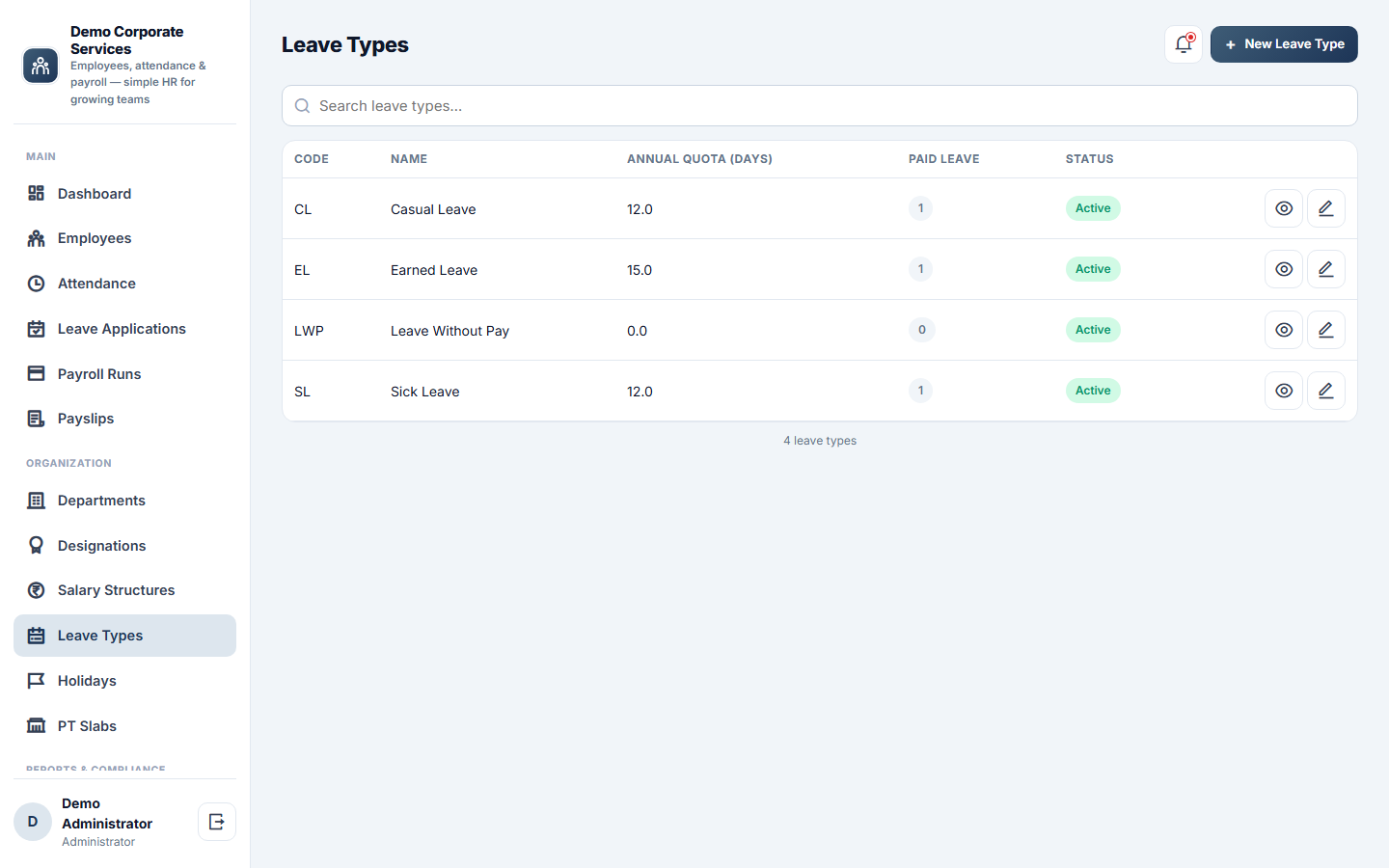Click the Active status badge for Sick Leave
This screenshot has width=1389, height=868.
(1093, 391)
